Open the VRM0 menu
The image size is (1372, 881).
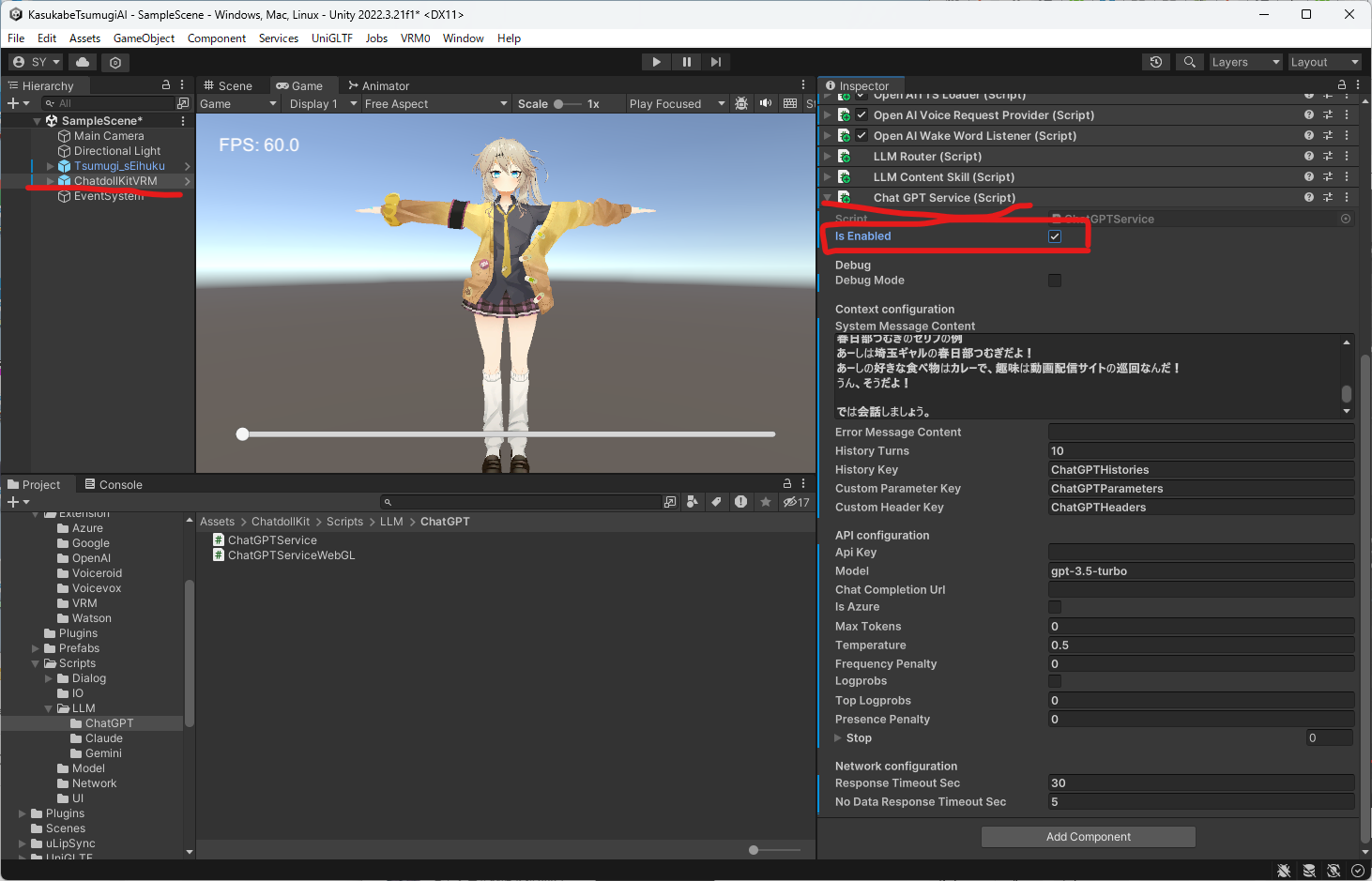click(415, 38)
